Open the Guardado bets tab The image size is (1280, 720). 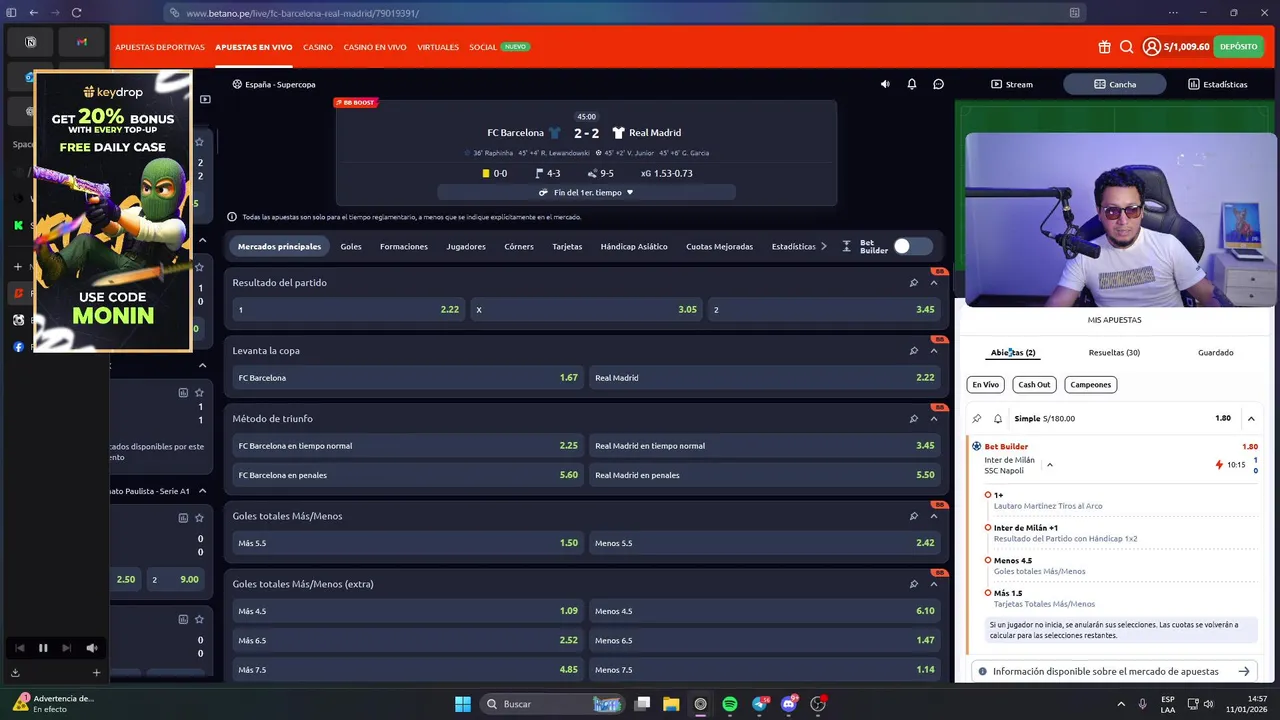click(1216, 352)
